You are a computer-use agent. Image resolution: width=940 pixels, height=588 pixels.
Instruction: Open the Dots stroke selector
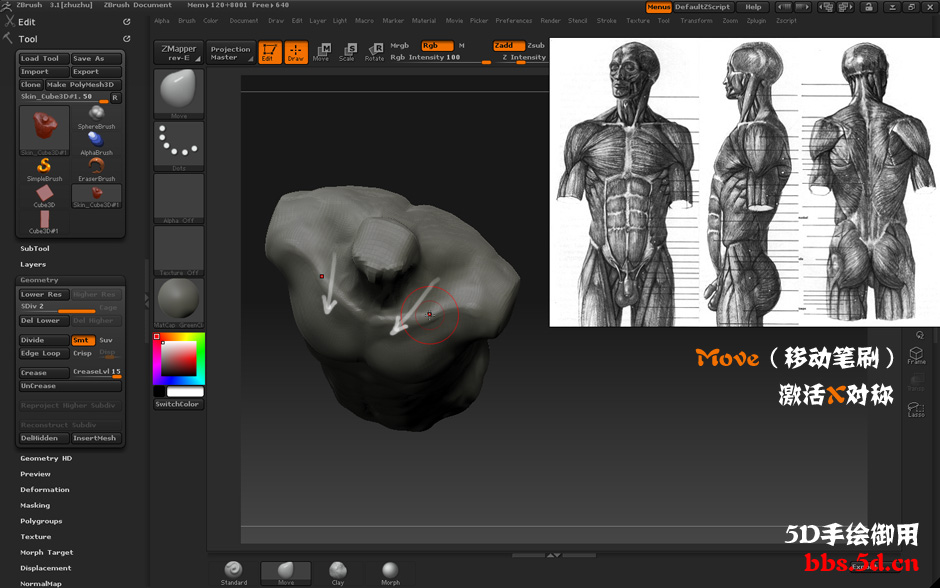coord(179,146)
